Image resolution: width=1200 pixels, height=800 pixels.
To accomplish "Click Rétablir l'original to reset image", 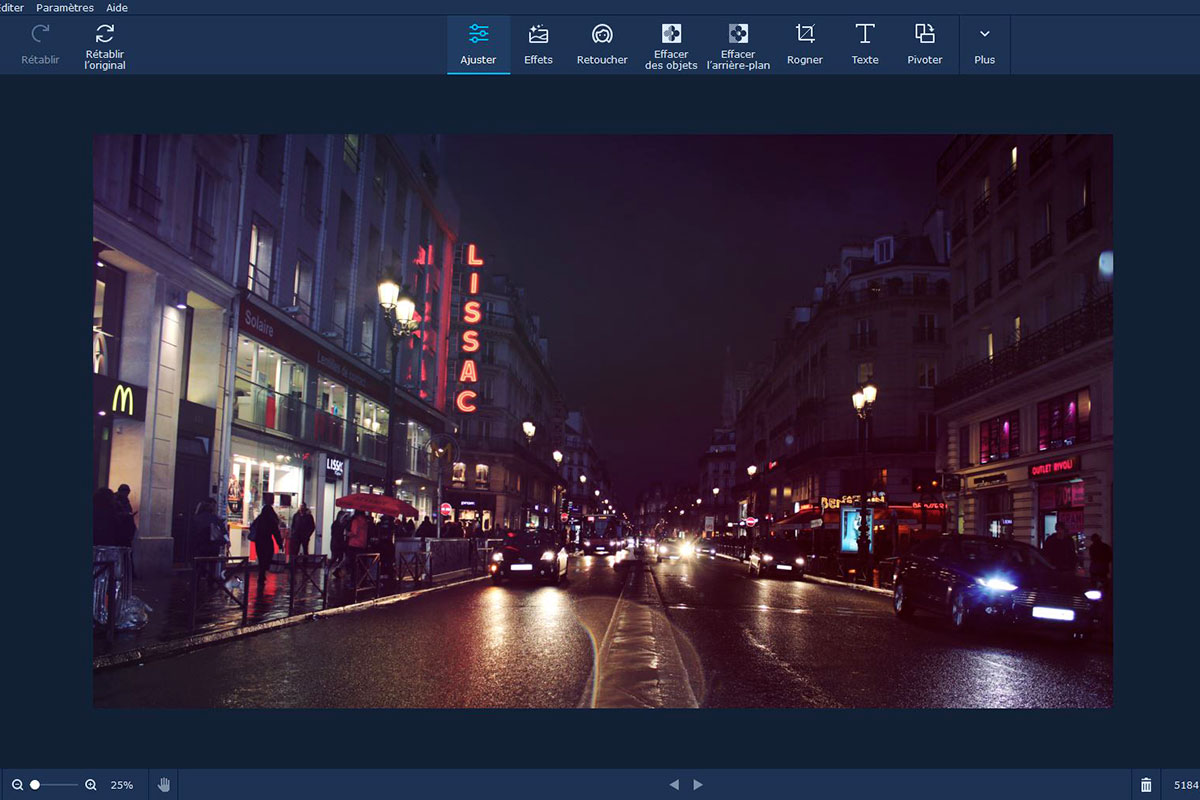I will pyautogui.click(x=105, y=45).
